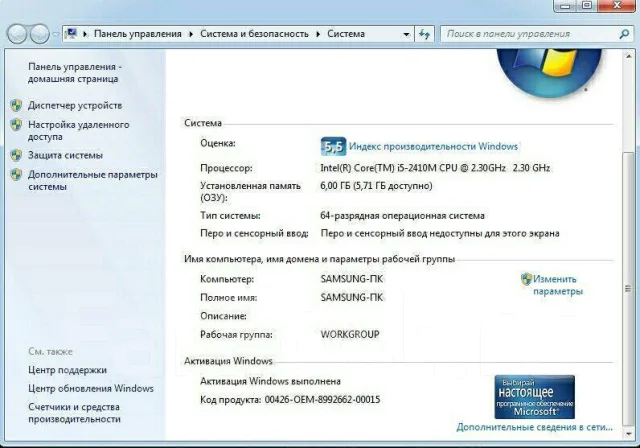Open Центр поддержки link

point(67,370)
